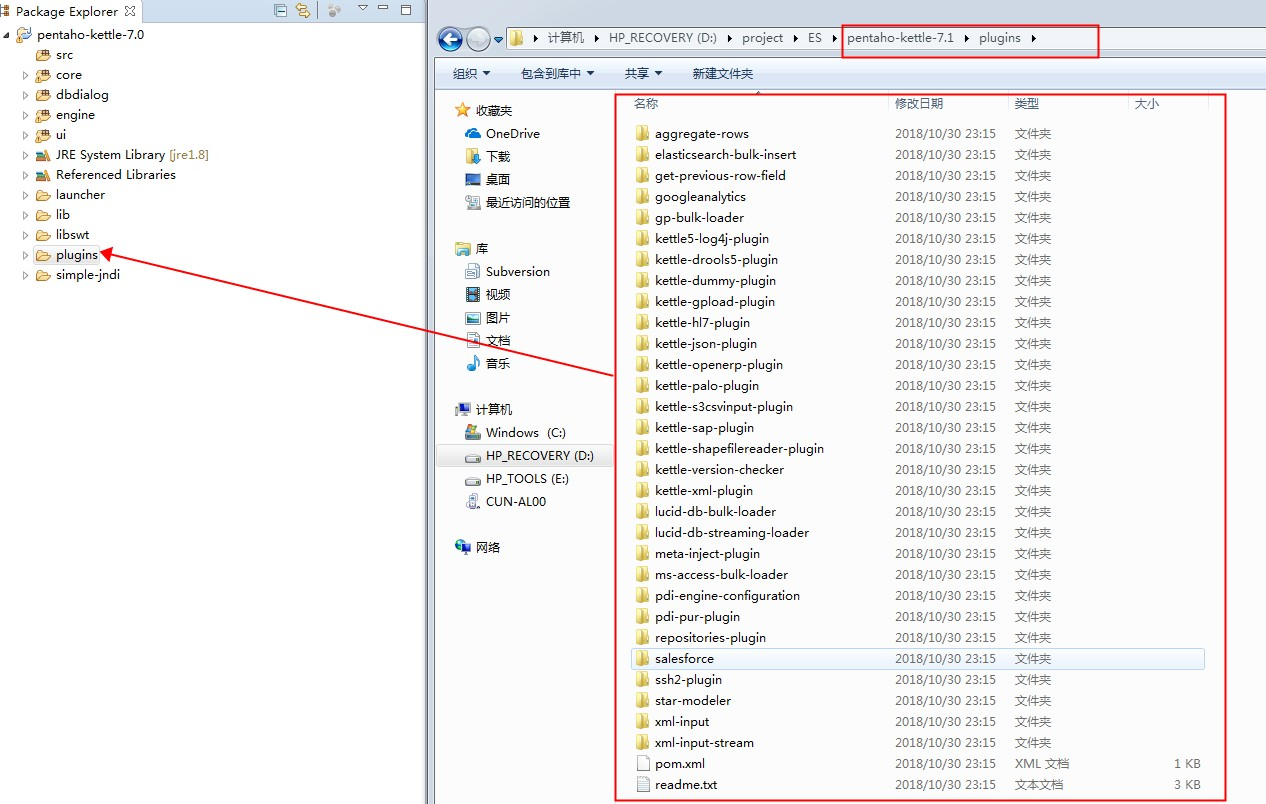
Task: Open the 包含到库中 menu
Action: tap(558, 73)
